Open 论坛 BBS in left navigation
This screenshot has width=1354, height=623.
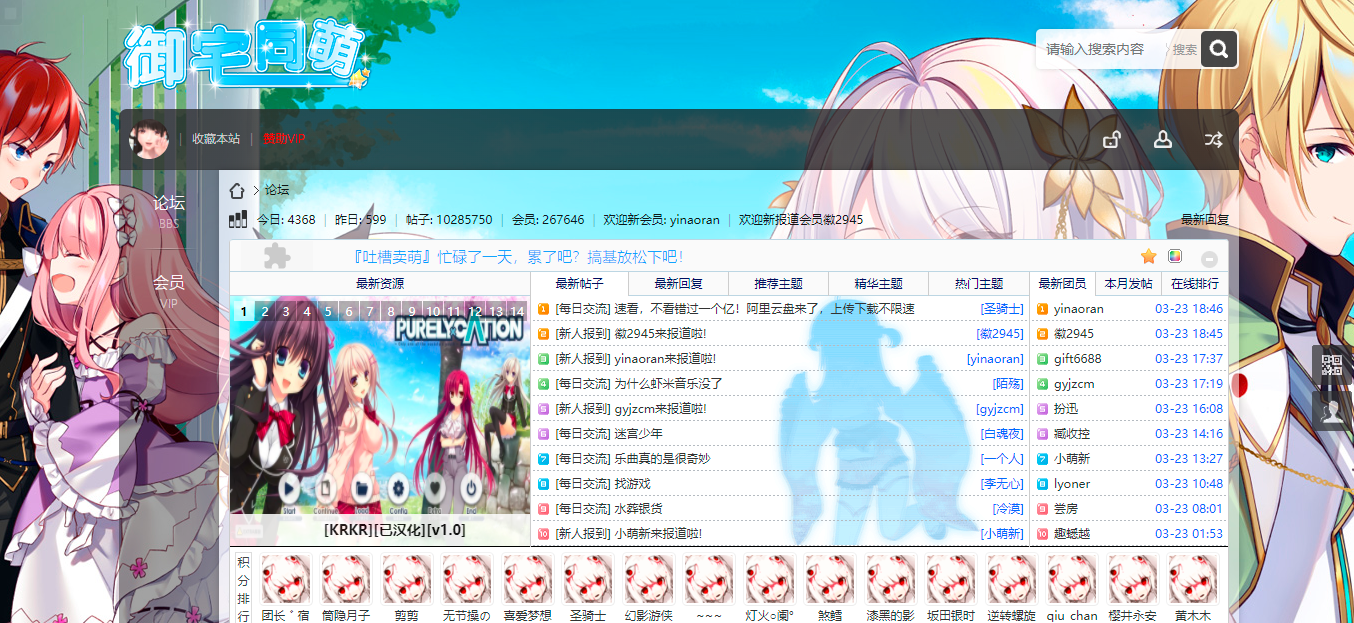tap(169, 210)
